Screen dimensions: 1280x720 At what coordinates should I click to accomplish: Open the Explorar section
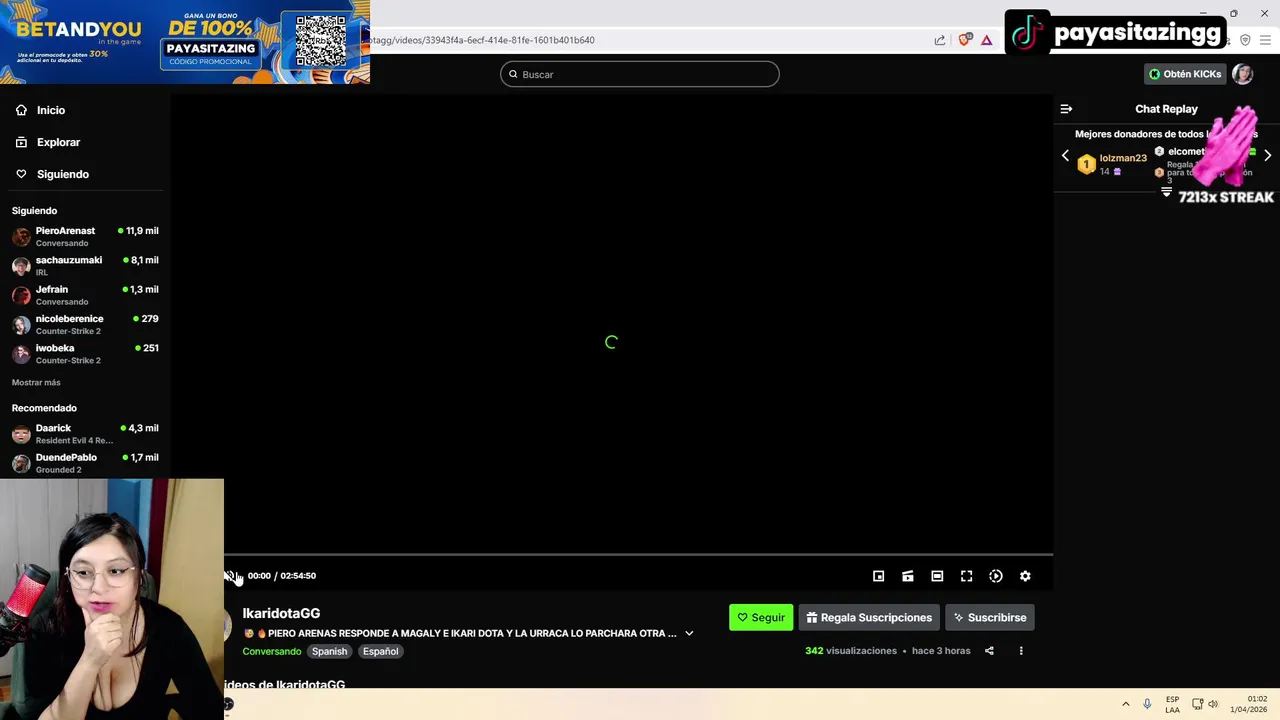point(48,142)
